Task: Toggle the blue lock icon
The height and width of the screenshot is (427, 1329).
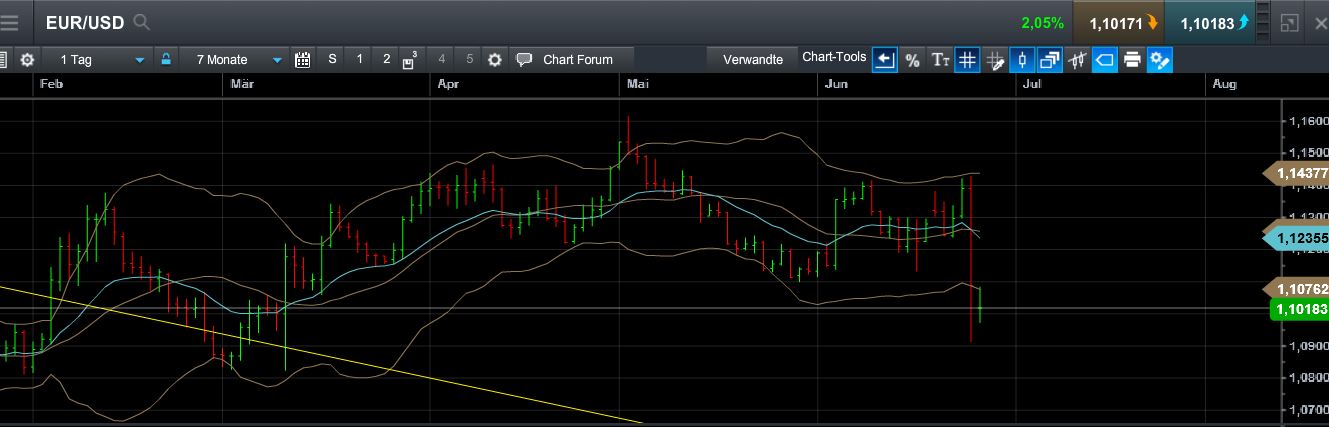Action: (166, 60)
